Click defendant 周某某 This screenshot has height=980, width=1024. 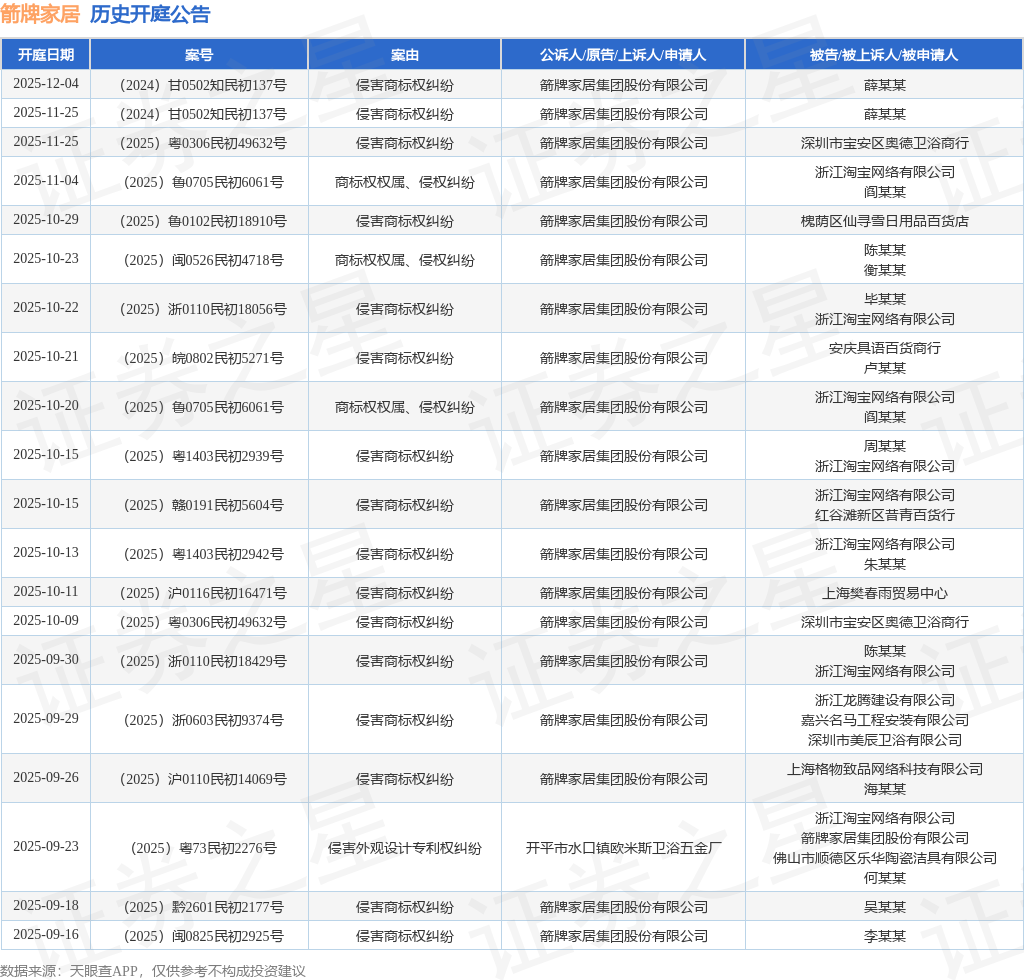(885, 446)
